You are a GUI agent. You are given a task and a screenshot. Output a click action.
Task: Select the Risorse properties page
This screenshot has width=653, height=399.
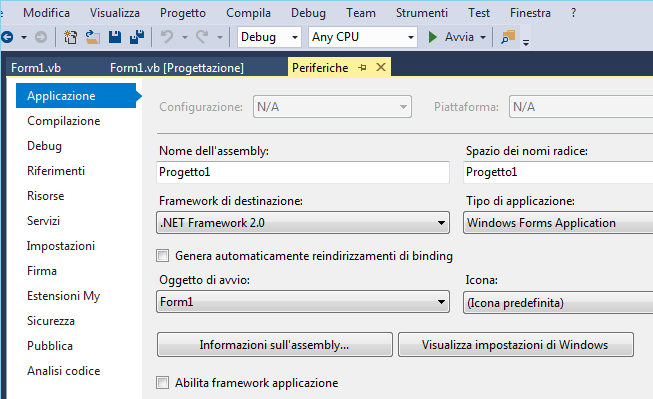pos(45,196)
